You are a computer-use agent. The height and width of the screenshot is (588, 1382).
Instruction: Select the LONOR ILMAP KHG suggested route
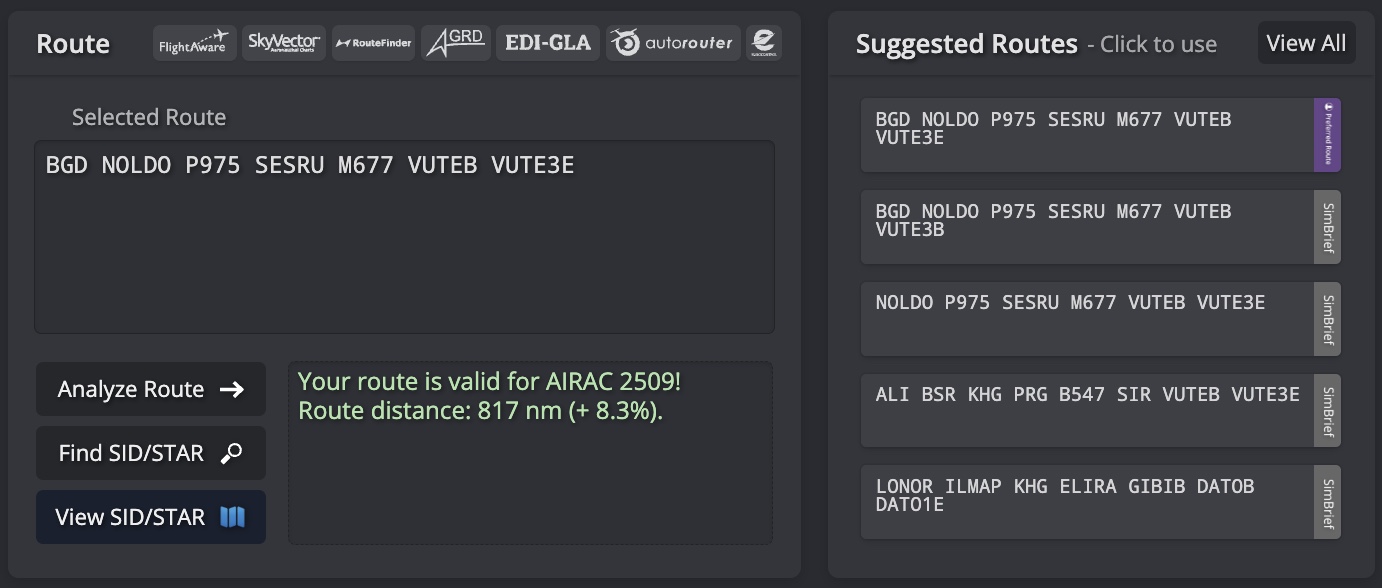[x=1086, y=502]
